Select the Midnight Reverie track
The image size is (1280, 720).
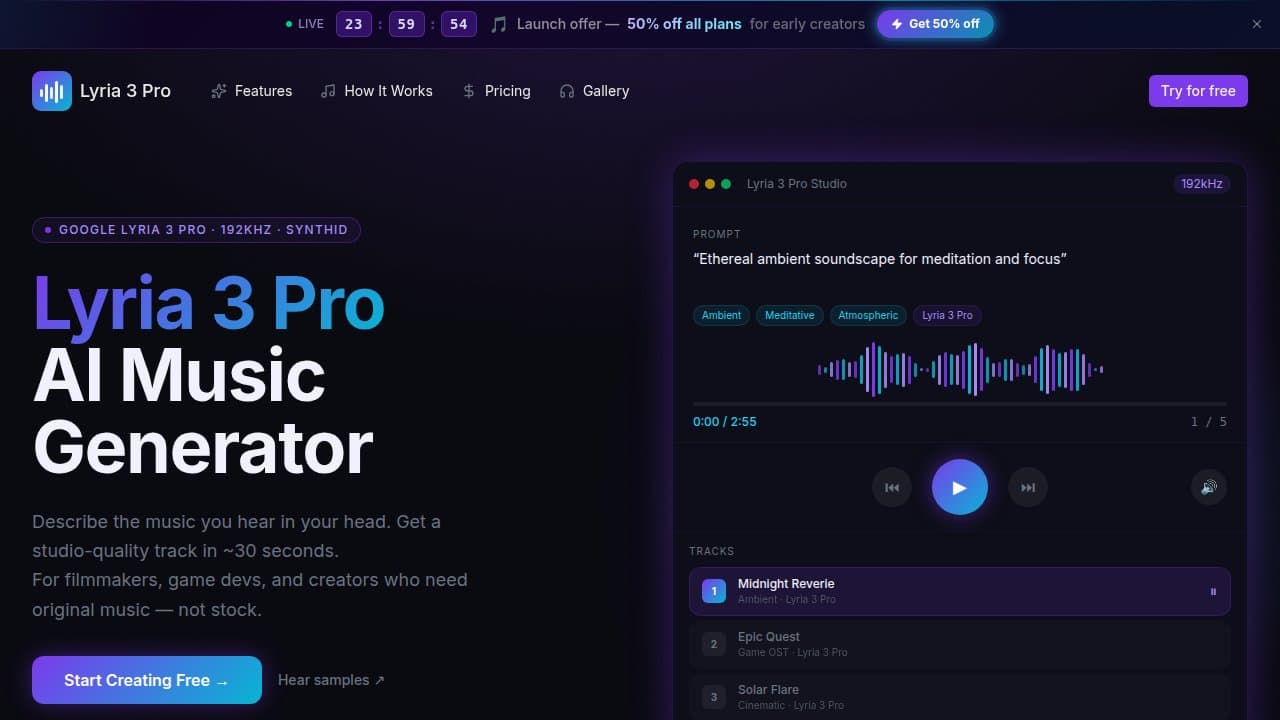(x=960, y=592)
